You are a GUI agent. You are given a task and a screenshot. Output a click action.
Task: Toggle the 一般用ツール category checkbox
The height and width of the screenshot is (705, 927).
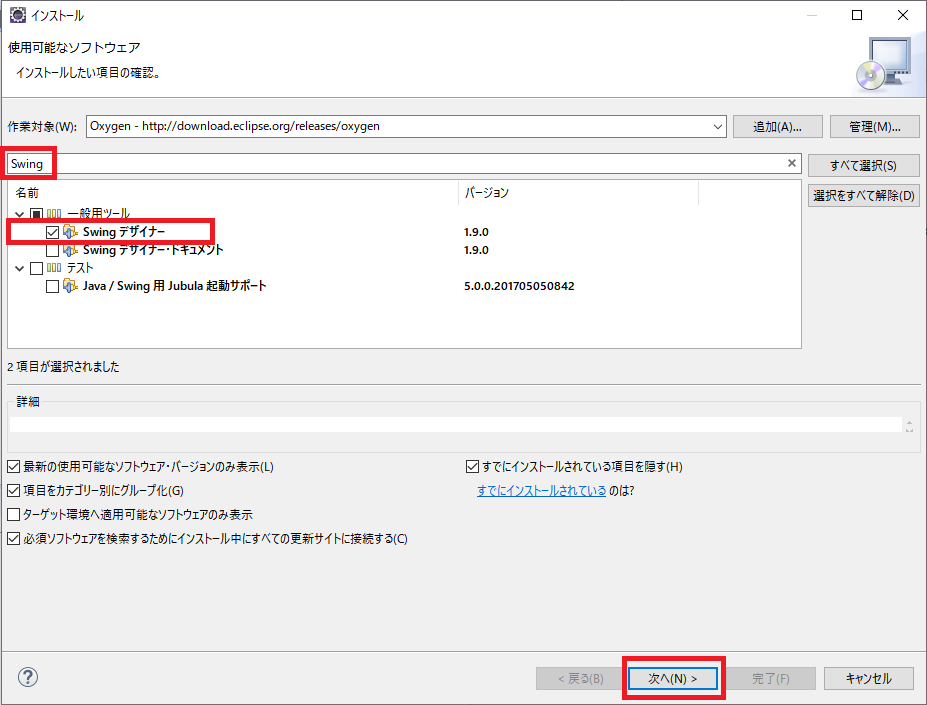point(36,214)
